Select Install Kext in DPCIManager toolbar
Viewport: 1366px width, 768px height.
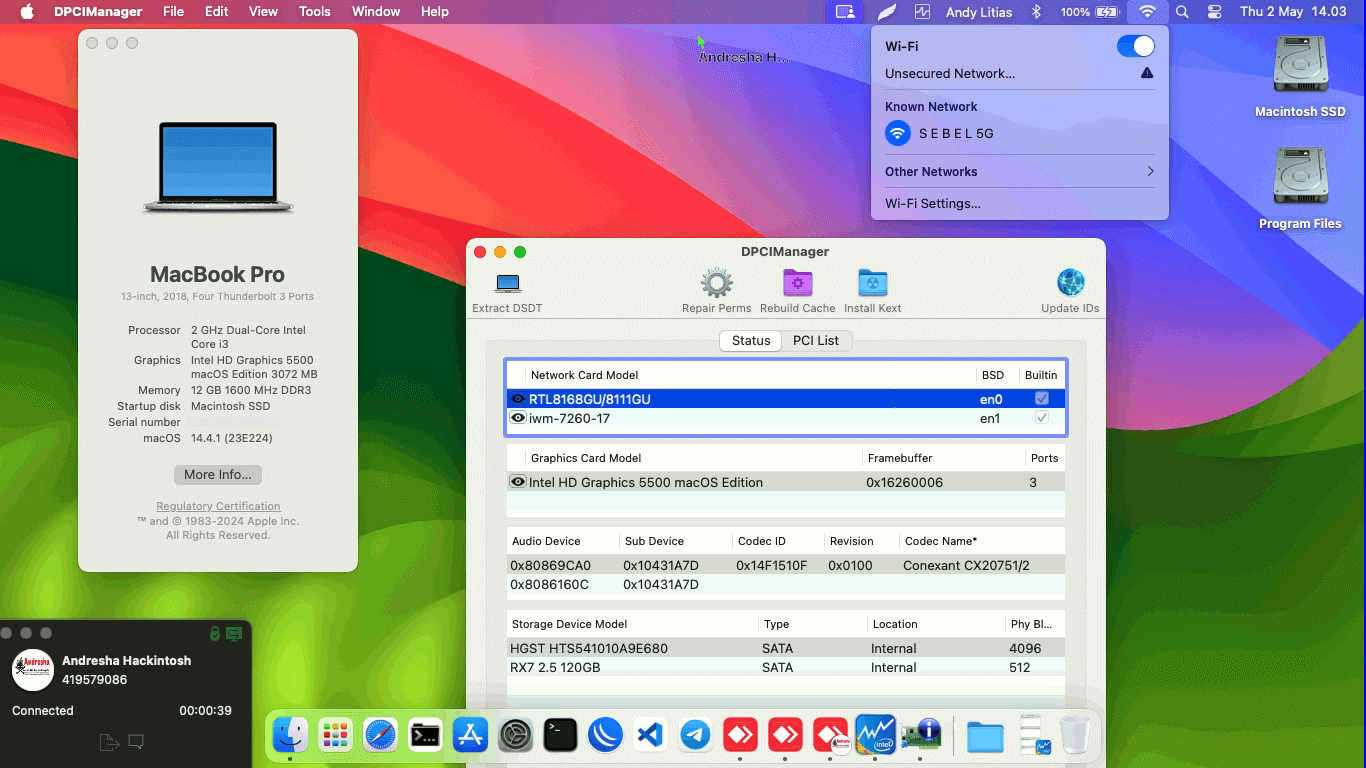pyautogui.click(x=871, y=286)
